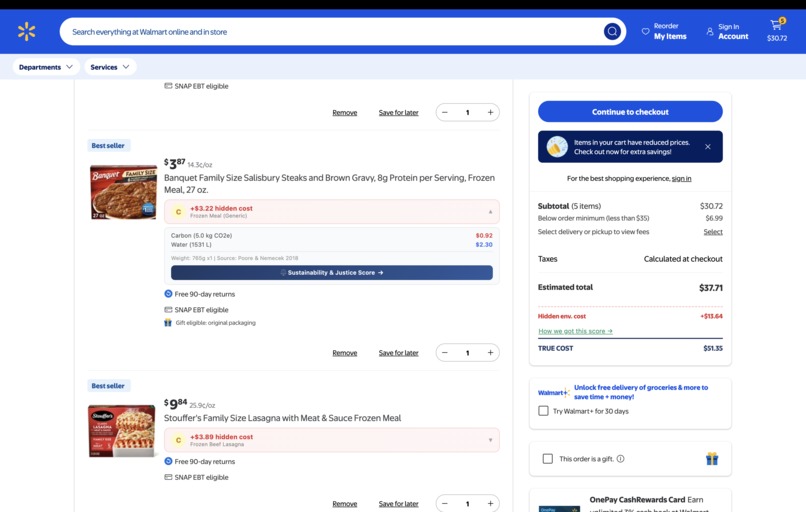This screenshot has height=512, width=806.
Task: Expand the $3.89 hidden cost panel
Action: coord(490,440)
